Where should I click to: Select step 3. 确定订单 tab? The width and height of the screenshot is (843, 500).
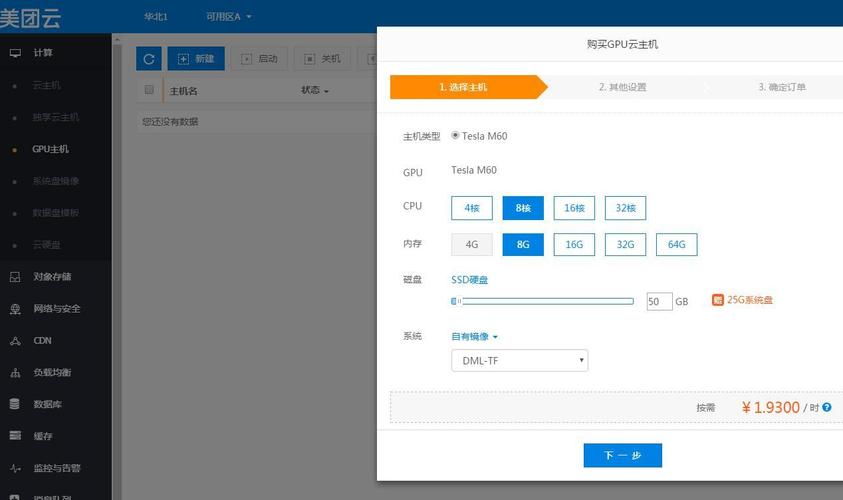coord(782,87)
